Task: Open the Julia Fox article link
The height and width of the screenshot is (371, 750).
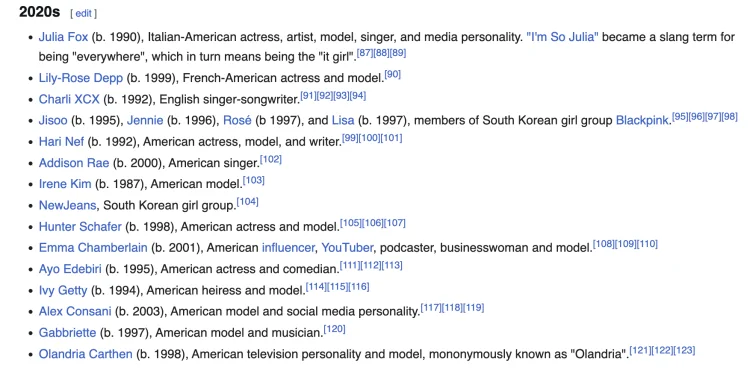Action: [63, 37]
